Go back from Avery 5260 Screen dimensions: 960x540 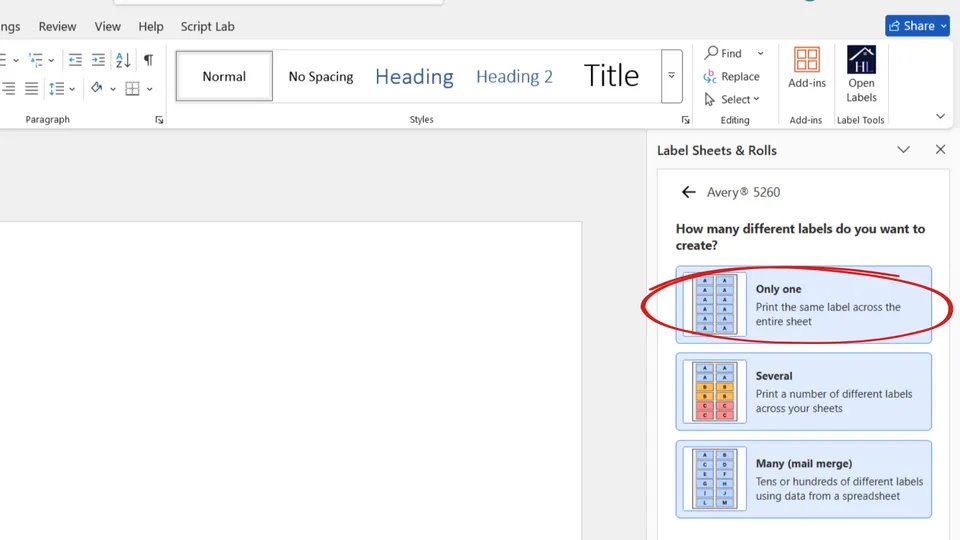[689, 192]
